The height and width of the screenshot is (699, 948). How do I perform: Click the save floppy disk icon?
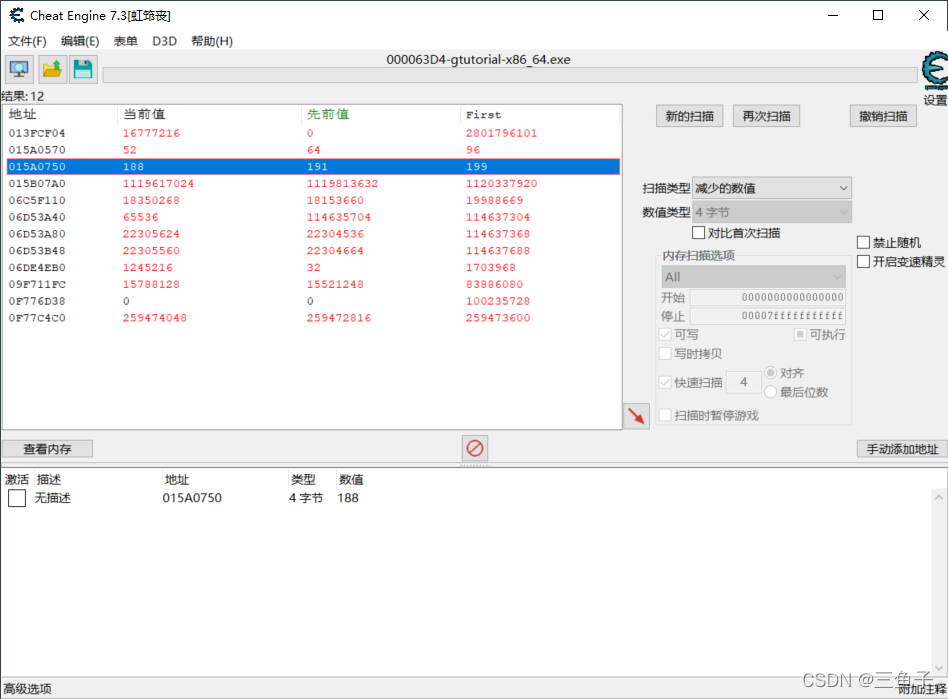pos(83,69)
